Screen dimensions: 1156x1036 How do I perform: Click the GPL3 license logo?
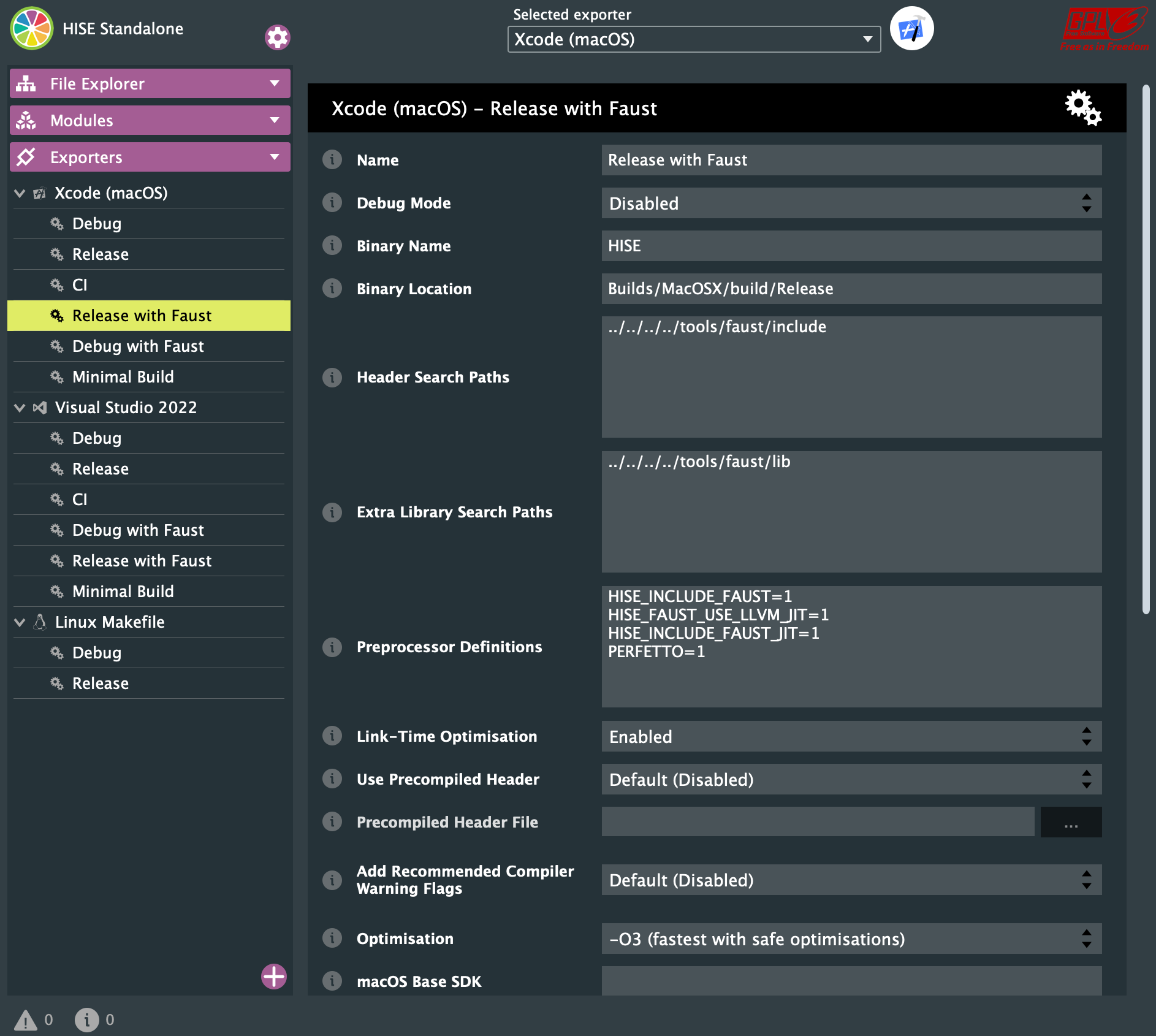(1105, 28)
